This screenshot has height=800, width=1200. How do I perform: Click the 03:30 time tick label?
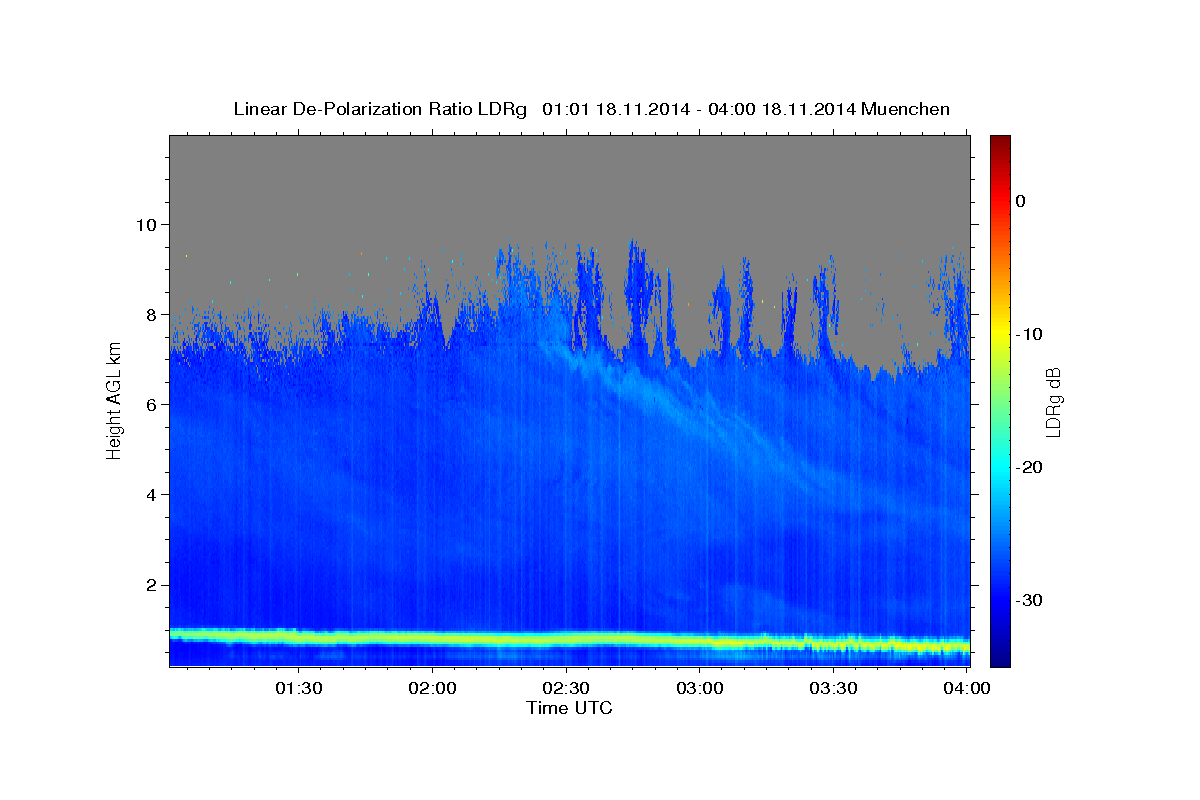[833, 689]
